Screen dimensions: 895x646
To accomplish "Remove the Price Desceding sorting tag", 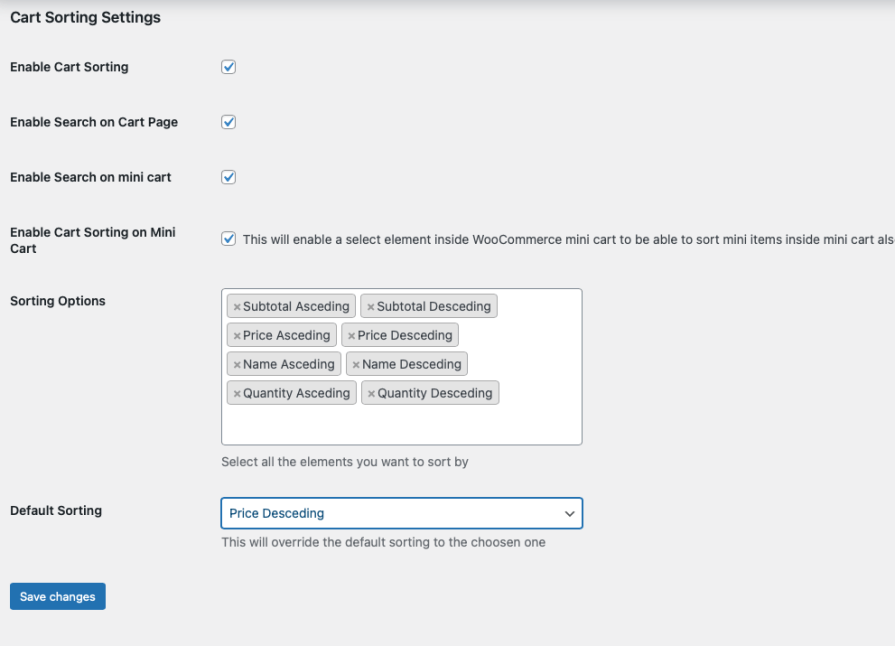I will (351, 335).
